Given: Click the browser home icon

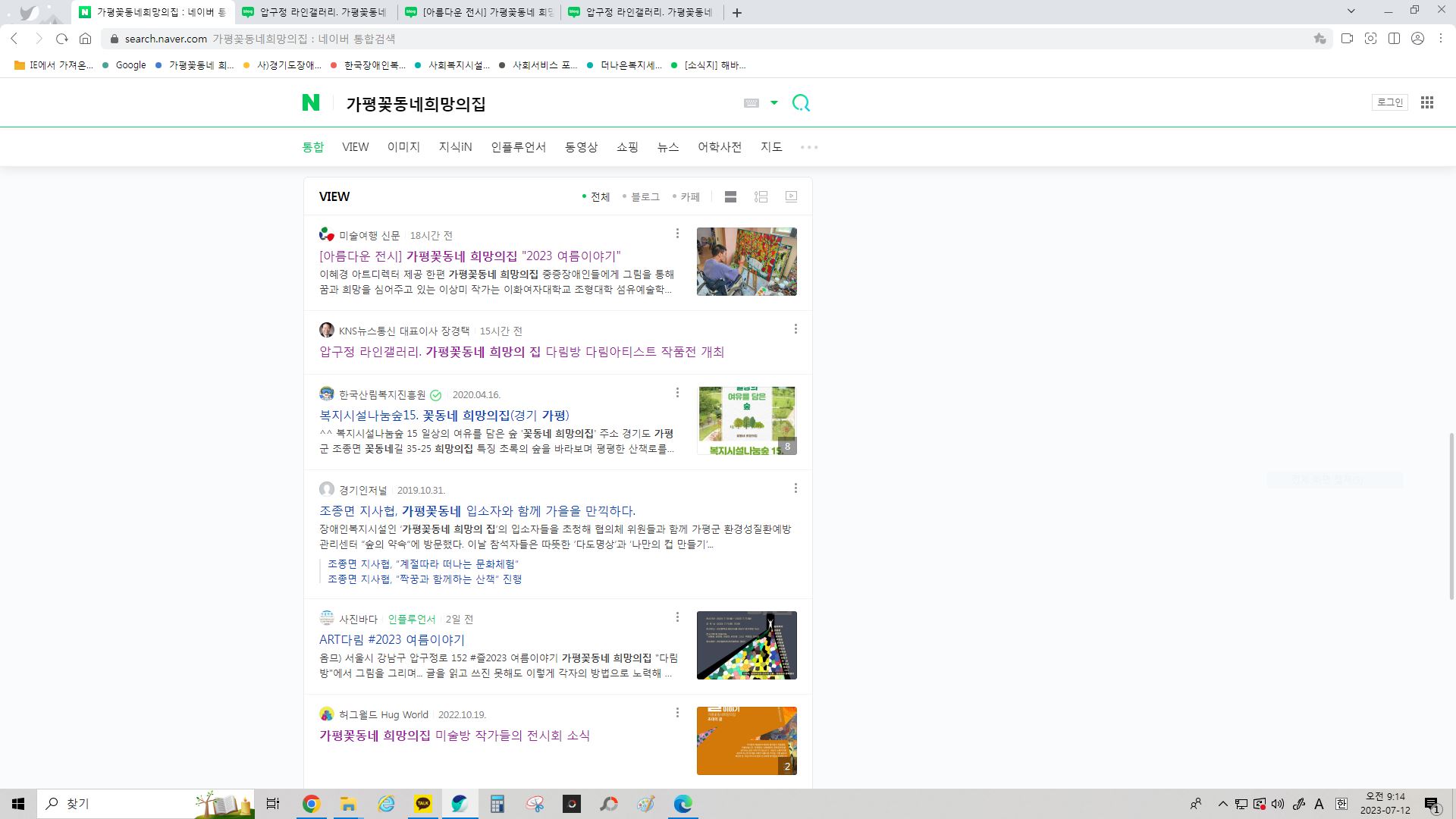Looking at the screenshot, I should (86, 39).
